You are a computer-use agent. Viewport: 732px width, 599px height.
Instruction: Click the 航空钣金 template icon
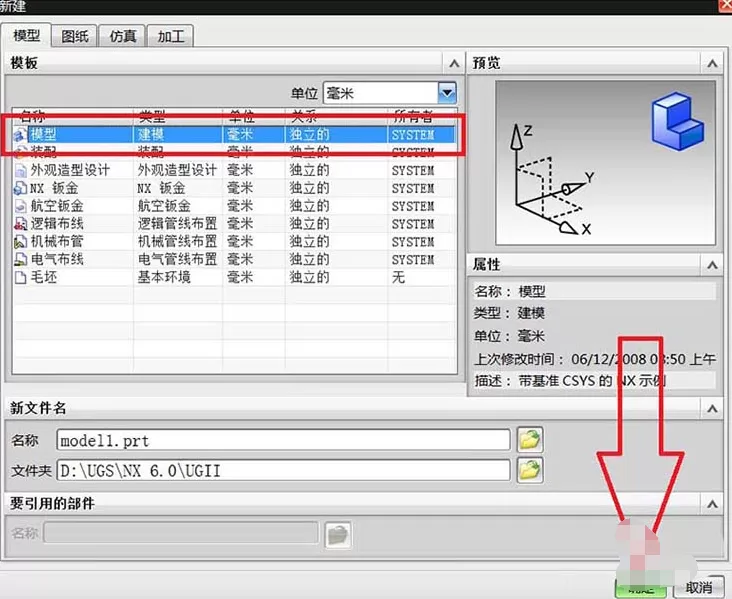pos(21,206)
